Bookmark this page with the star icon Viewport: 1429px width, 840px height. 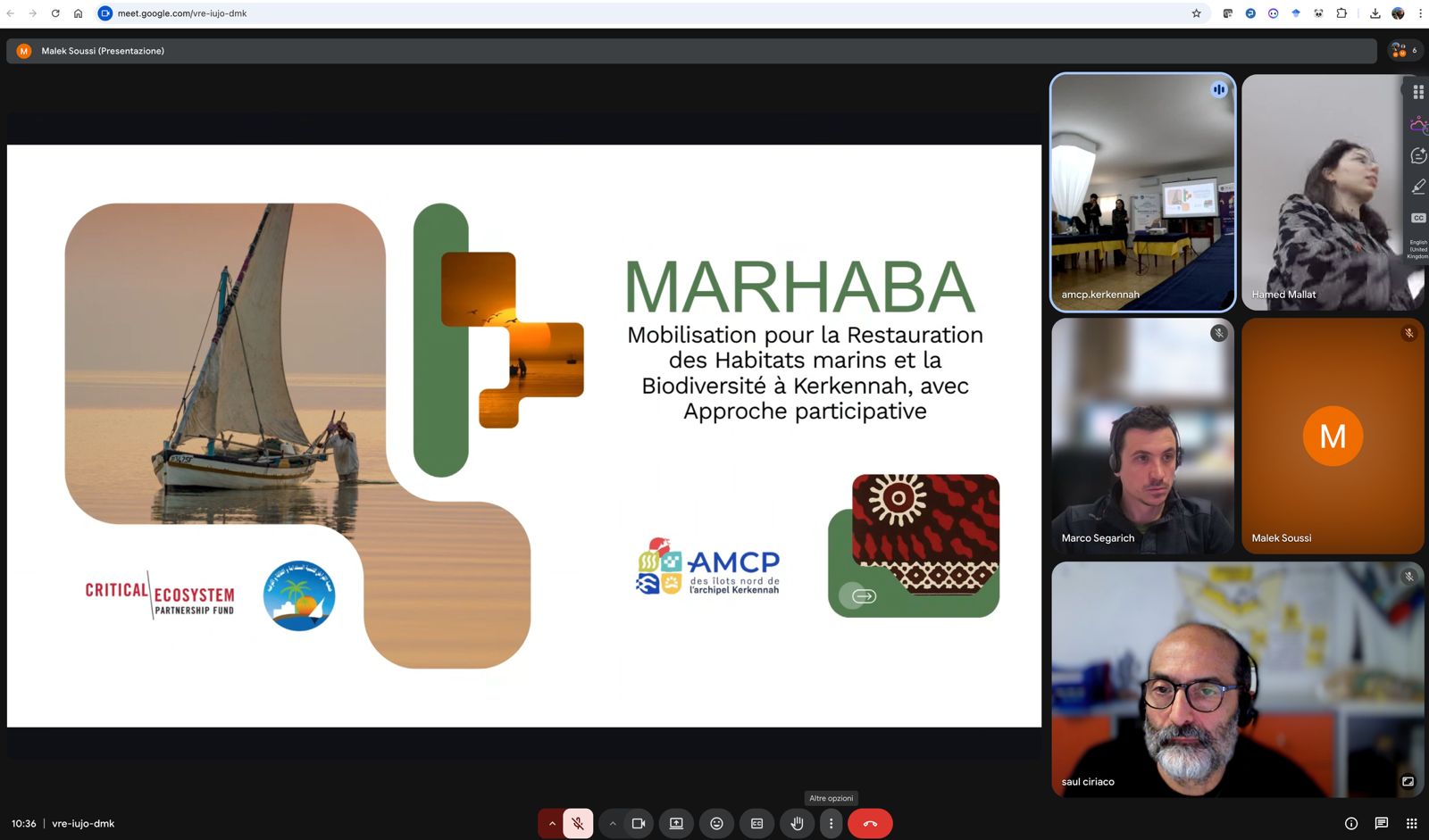(x=1196, y=13)
